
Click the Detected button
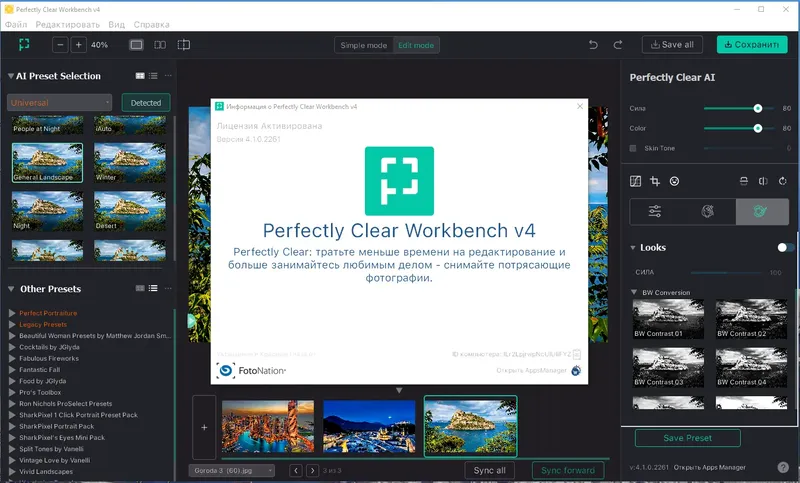tap(146, 103)
